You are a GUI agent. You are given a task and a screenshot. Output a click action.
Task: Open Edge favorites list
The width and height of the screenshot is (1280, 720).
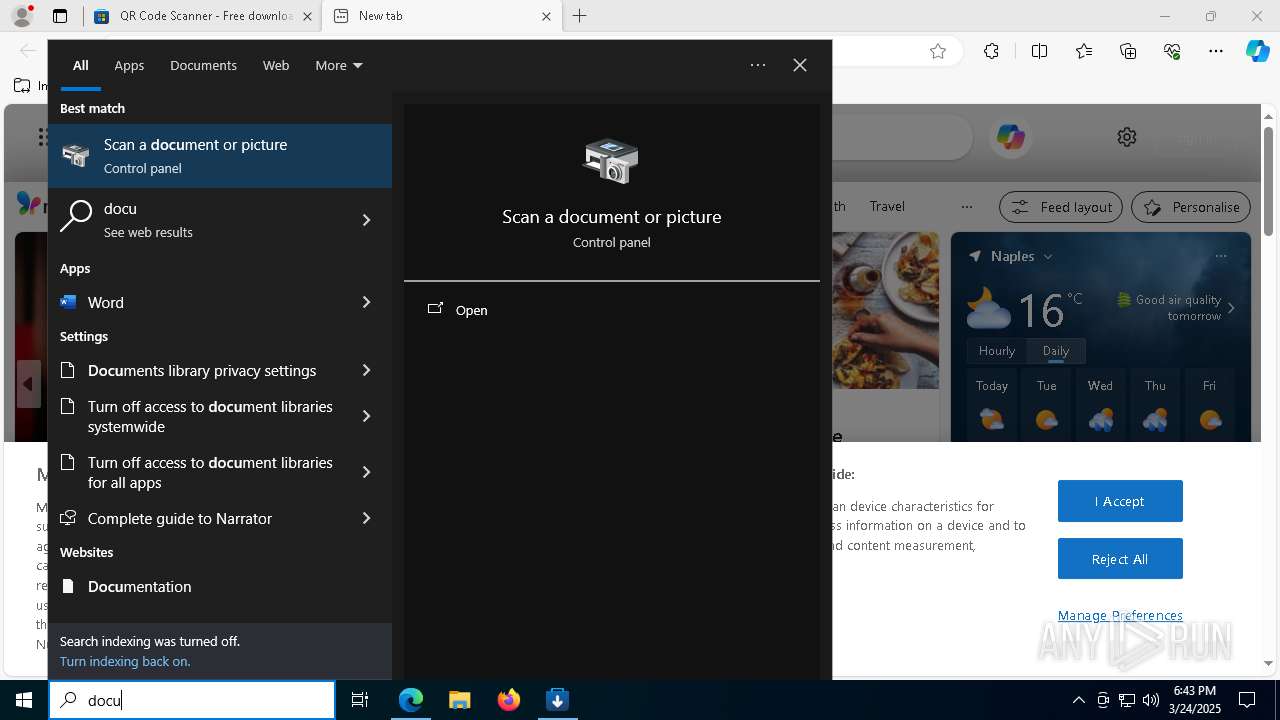tap(1084, 51)
